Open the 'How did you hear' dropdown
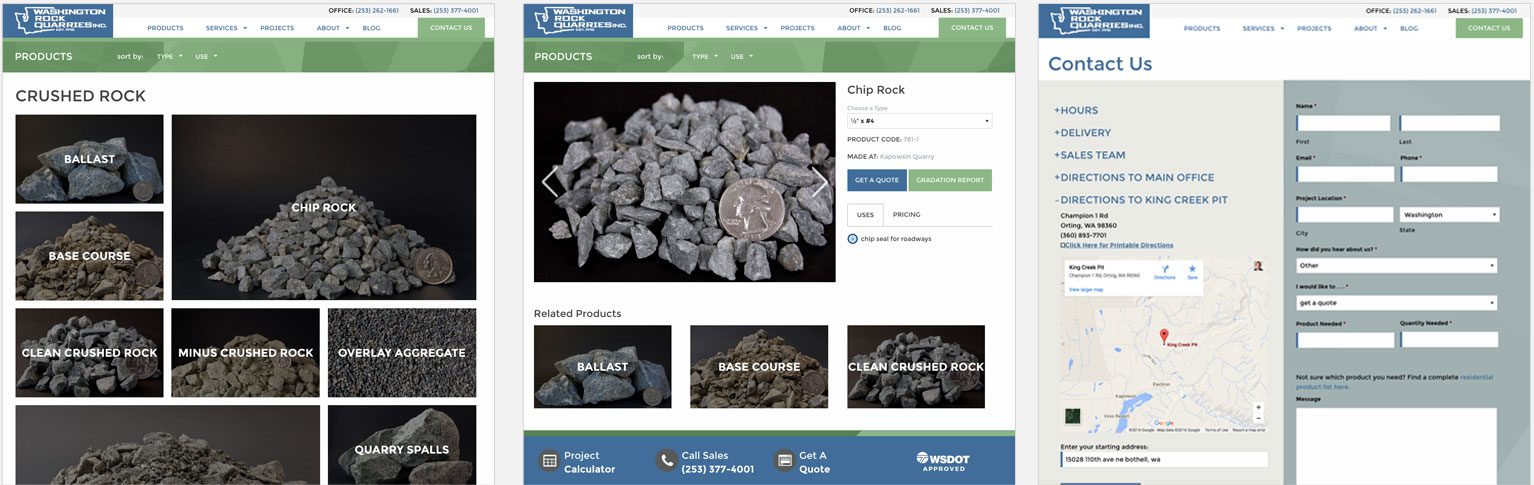This screenshot has height=485, width=1534. (x=1397, y=266)
